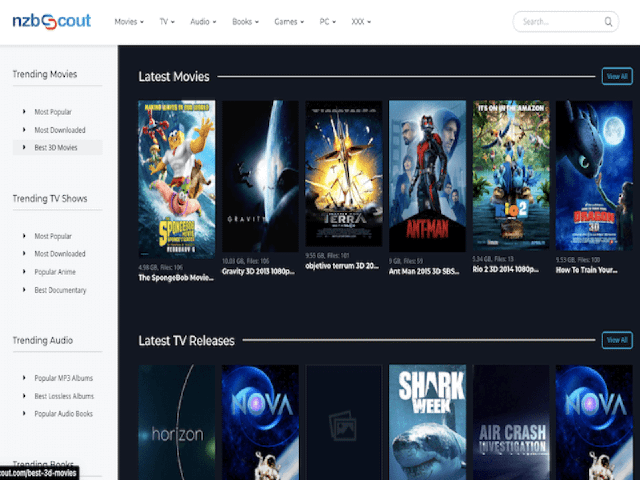
Task: Open the Shark Week poster
Action: pyautogui.click(x=427, y=422)
